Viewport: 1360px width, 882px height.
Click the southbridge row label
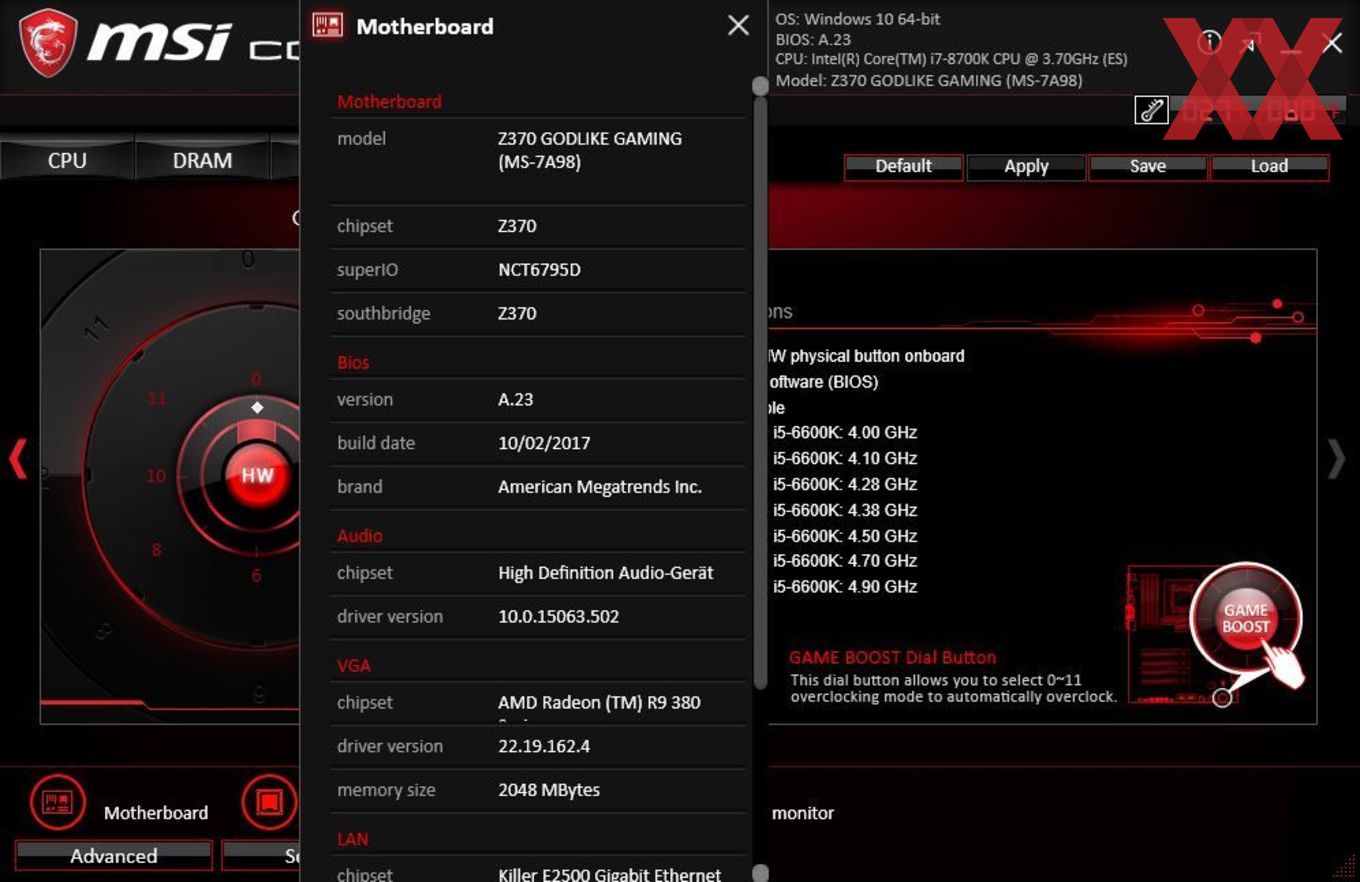click(x=384, y=313)
